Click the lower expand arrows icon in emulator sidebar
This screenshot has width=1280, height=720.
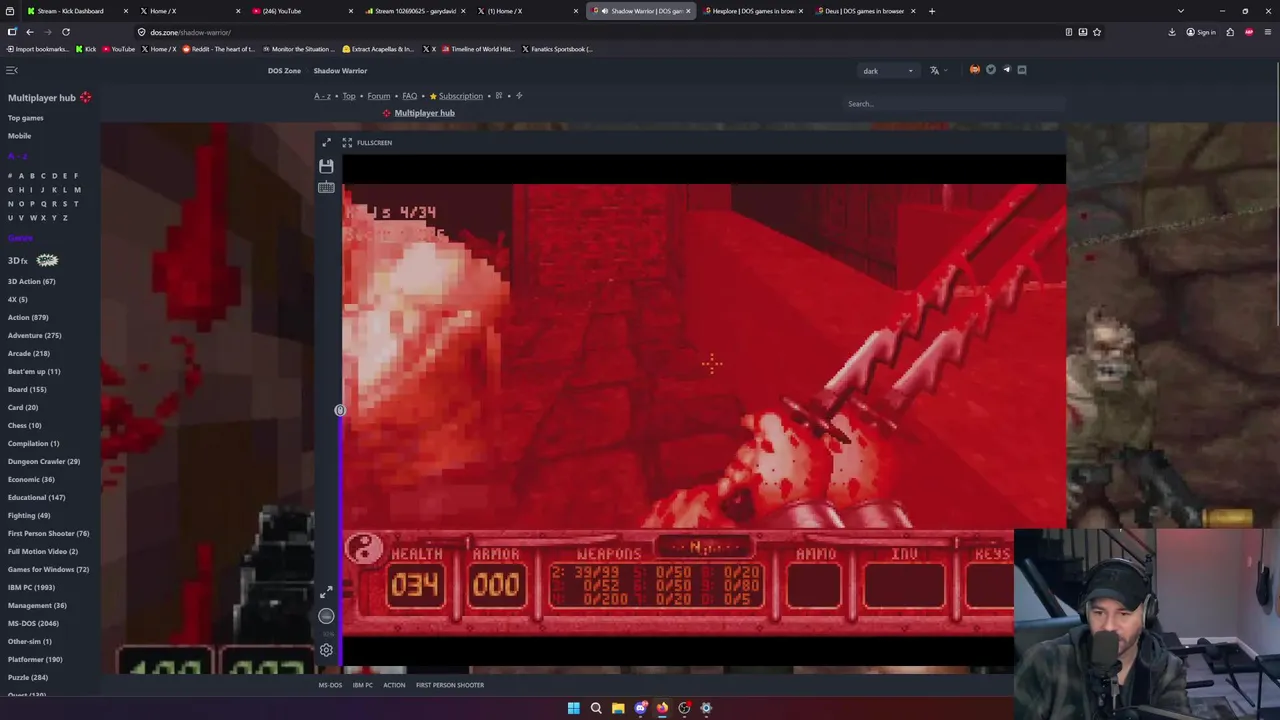[x=326, y=593]
